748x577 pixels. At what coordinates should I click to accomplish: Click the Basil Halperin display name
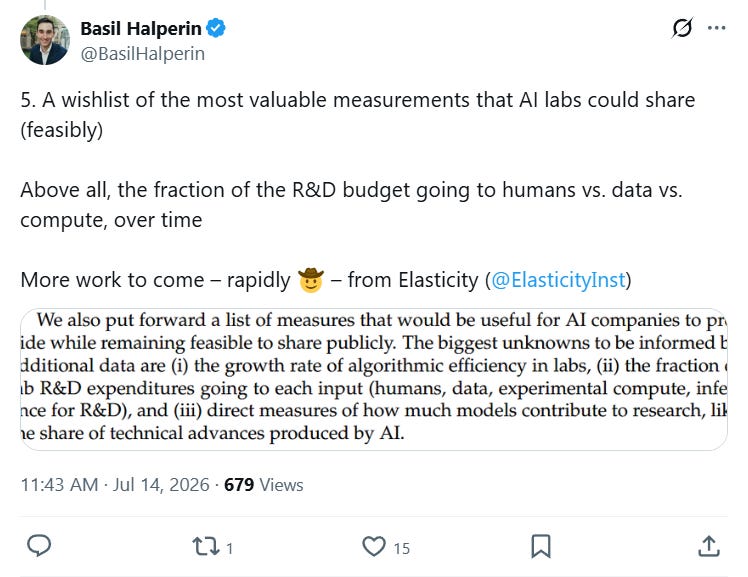coord(141,29)
